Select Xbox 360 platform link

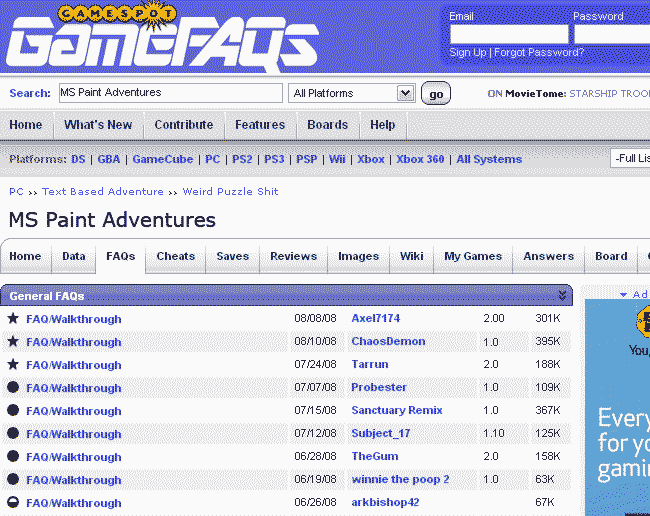(x=420, y=159)
